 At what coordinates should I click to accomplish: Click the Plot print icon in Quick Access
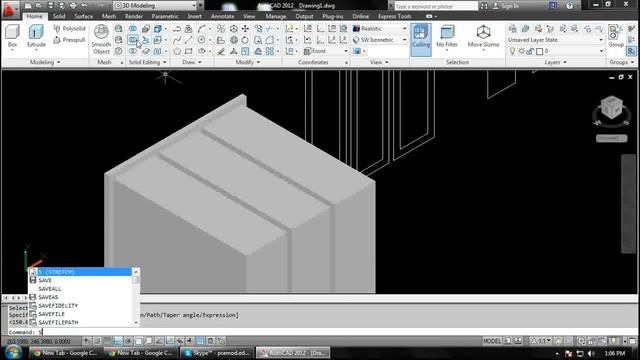pos(73,6)
